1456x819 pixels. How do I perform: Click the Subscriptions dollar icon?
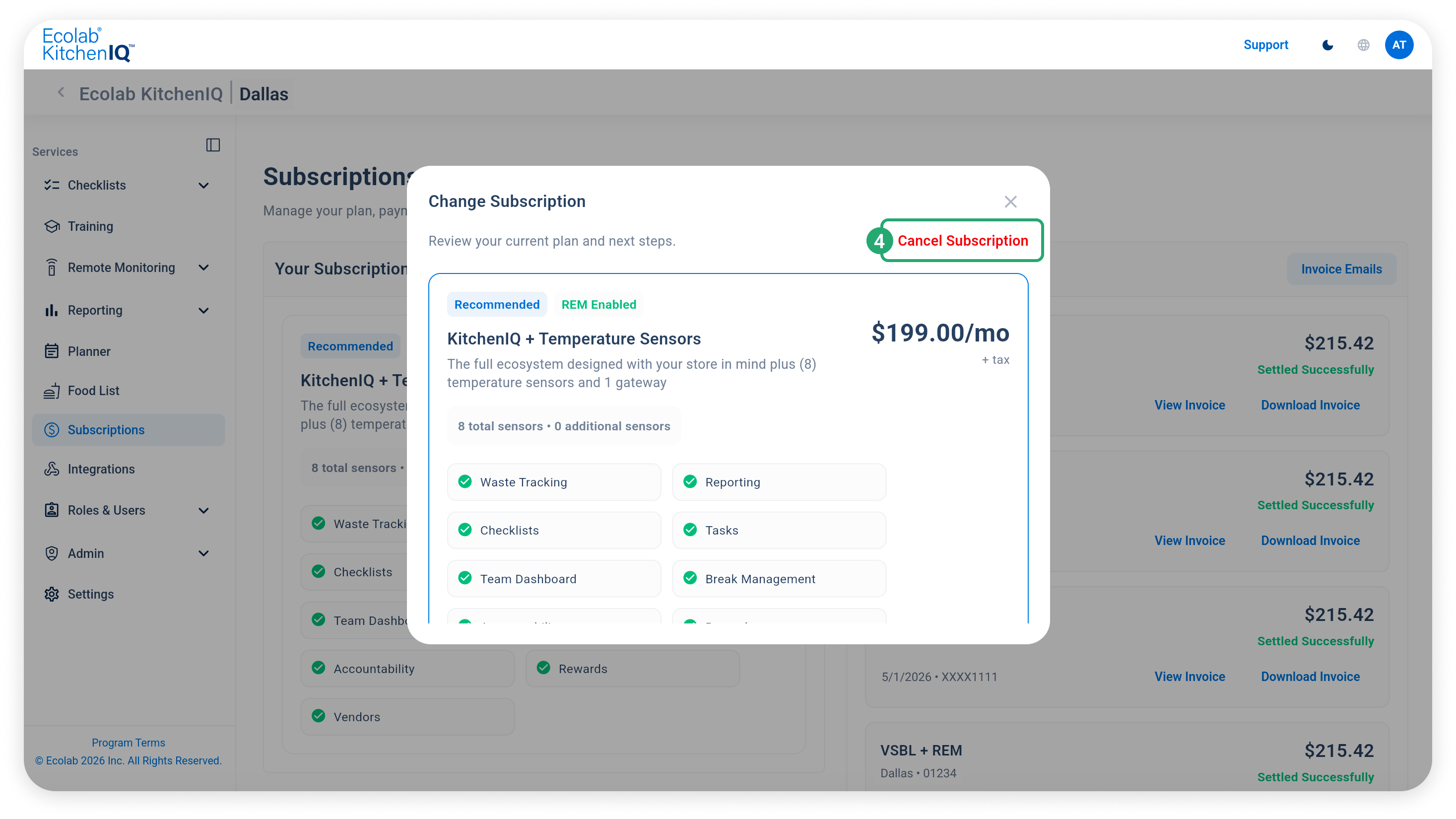coord(52,429)
